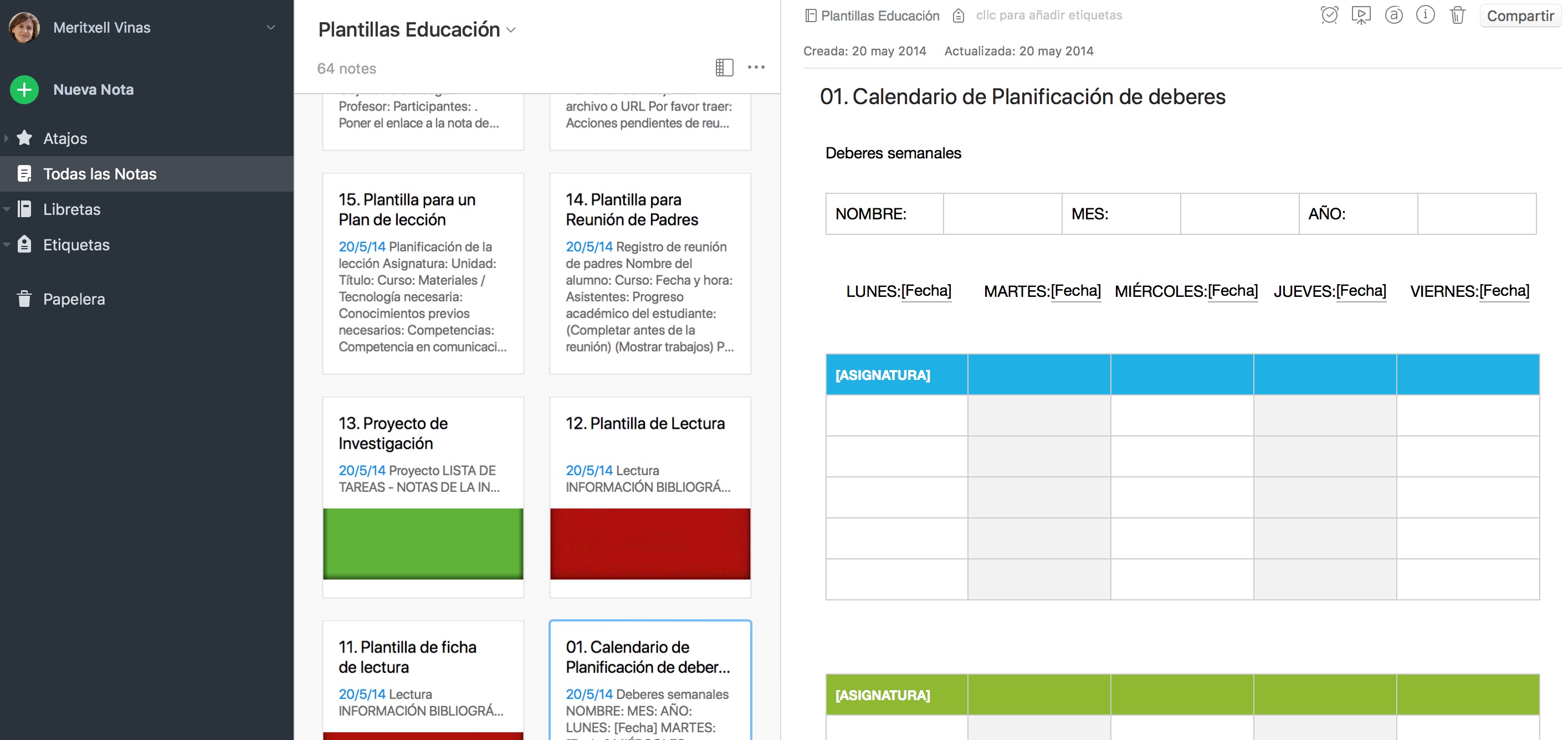The height and width of the screenshot is (740, 1568).
Task: Collapse the Libretas section arrow
Action: pos(6,209)
